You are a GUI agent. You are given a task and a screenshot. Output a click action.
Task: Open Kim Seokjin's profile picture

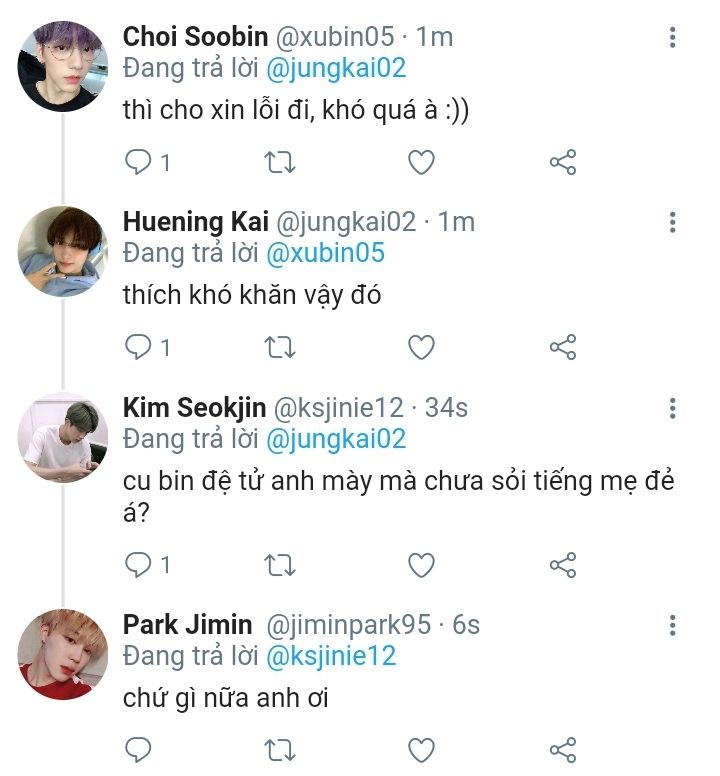(x=63, y=438)
